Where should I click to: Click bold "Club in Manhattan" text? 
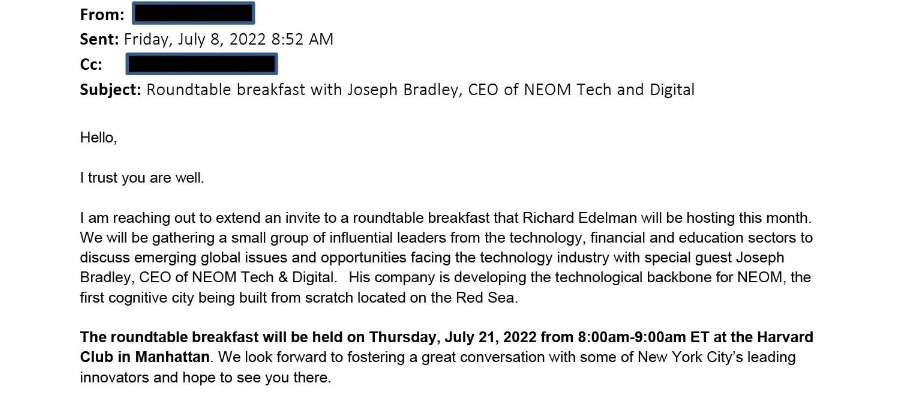click(x=144, y=357)
